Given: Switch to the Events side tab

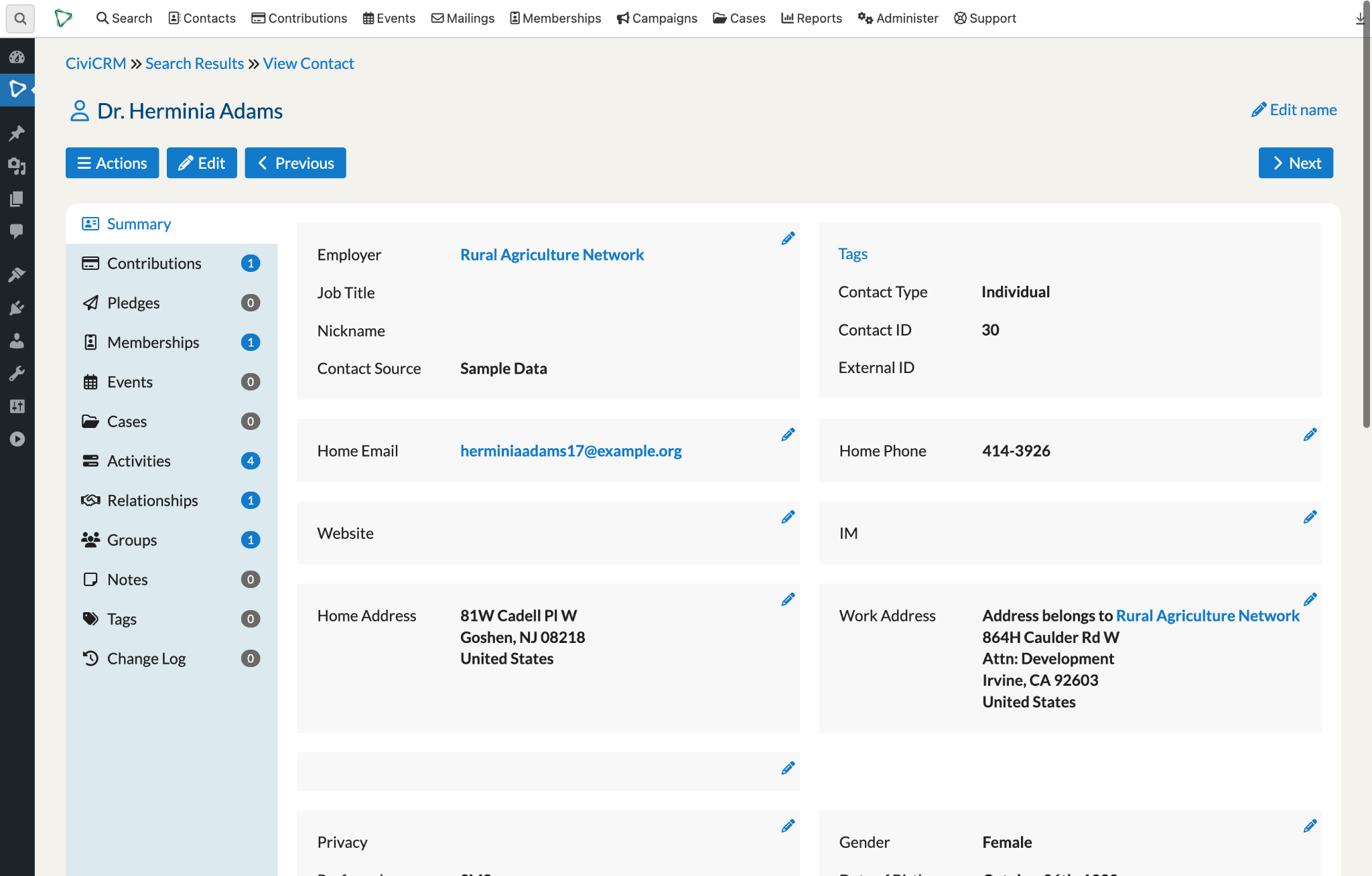Looking at the screenshot, I should tap(171, 382).
